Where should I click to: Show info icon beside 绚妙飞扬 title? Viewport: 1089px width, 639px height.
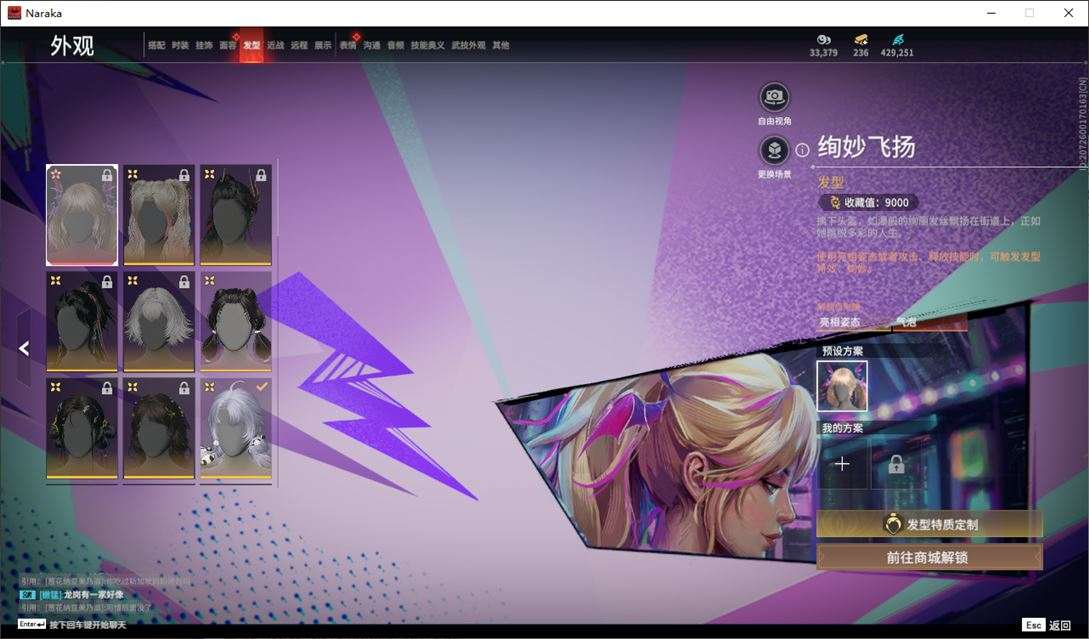click(x=802, y=150)
